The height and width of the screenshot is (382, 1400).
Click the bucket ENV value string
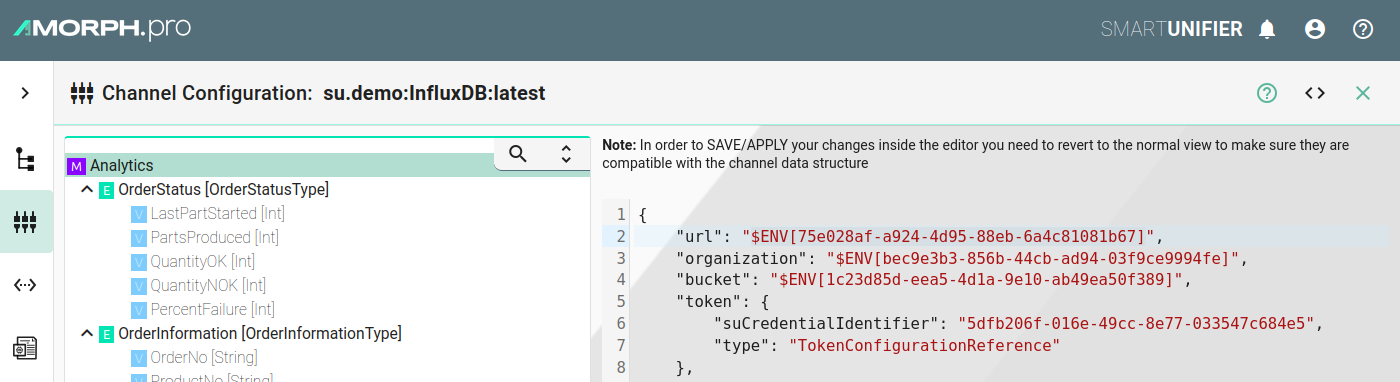click(977, 280)
